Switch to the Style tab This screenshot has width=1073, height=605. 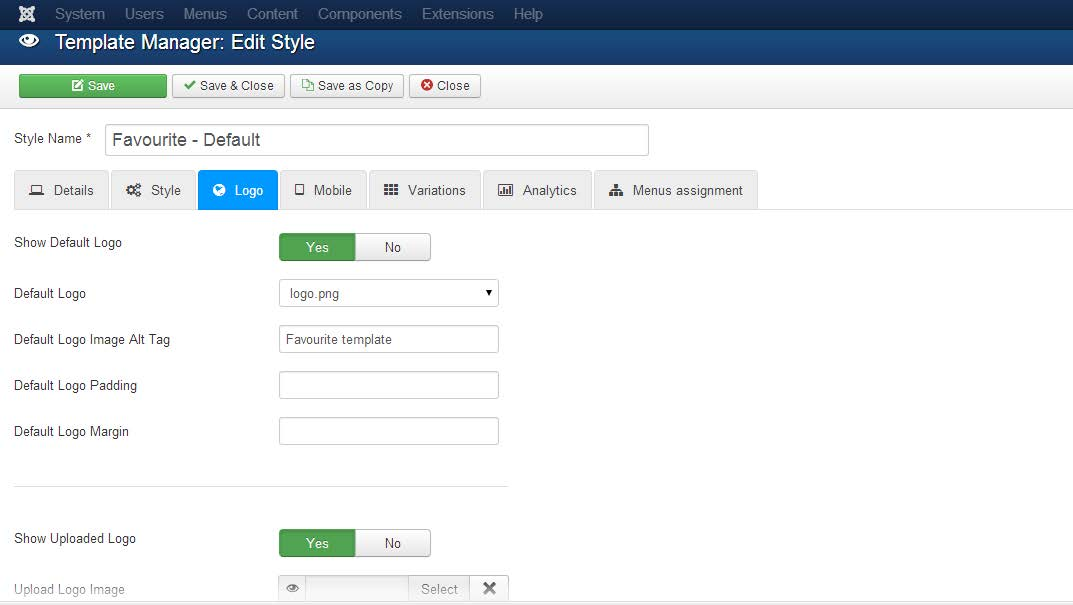pyautogui.click(x=153, y=190)
